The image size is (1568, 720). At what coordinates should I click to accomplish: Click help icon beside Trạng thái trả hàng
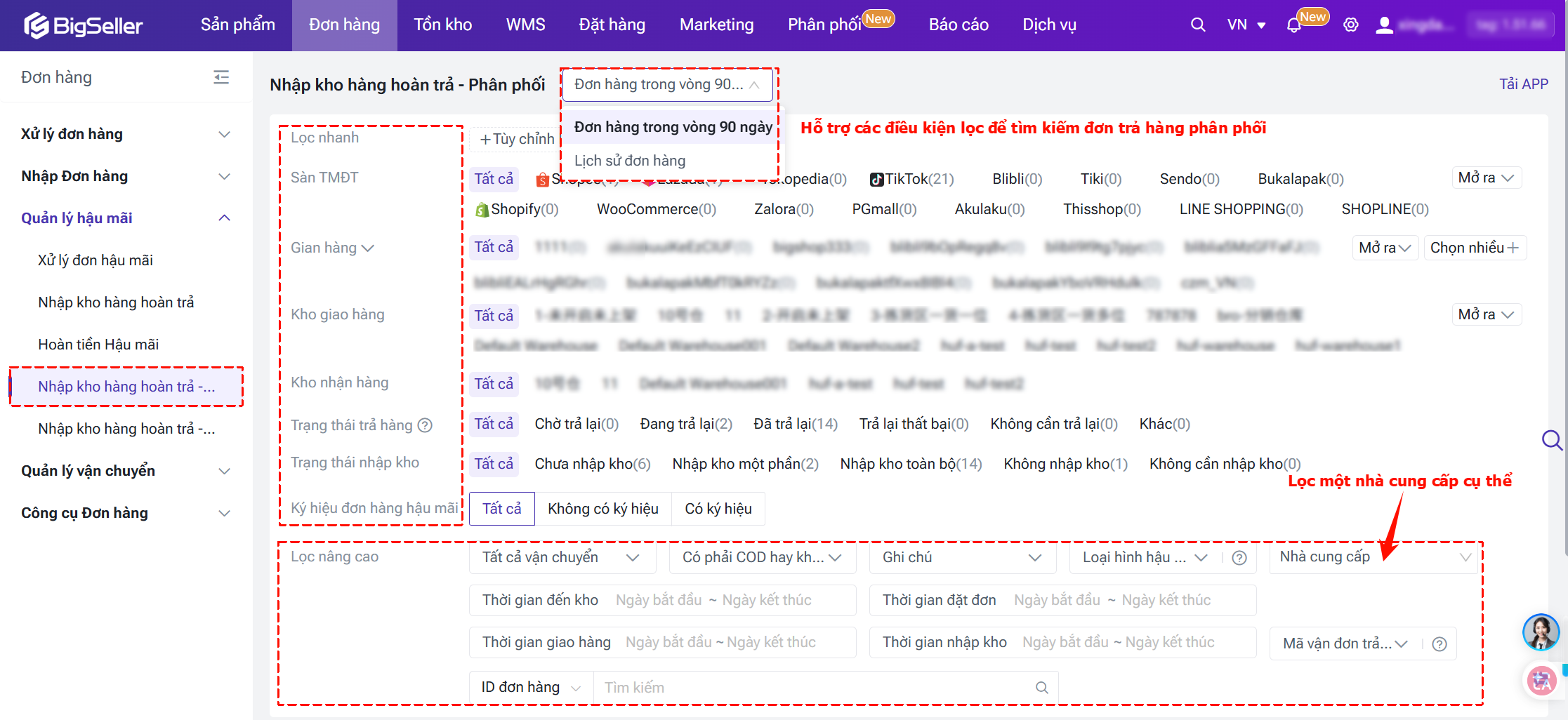[x=425, y=425]
